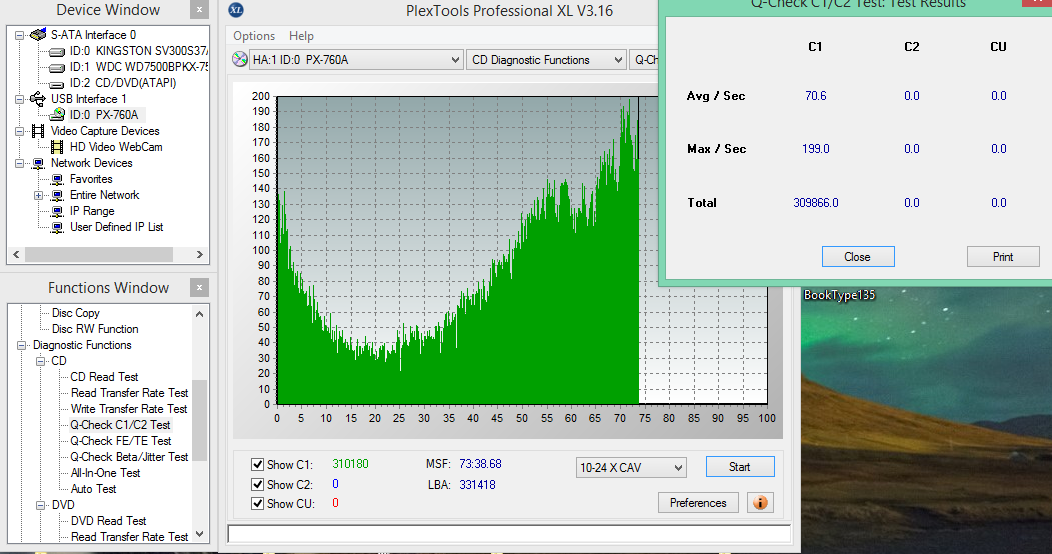Click Device Window horizontal scrollbar left arrow
Viewport: 1052px width, 554px height.
17,255
